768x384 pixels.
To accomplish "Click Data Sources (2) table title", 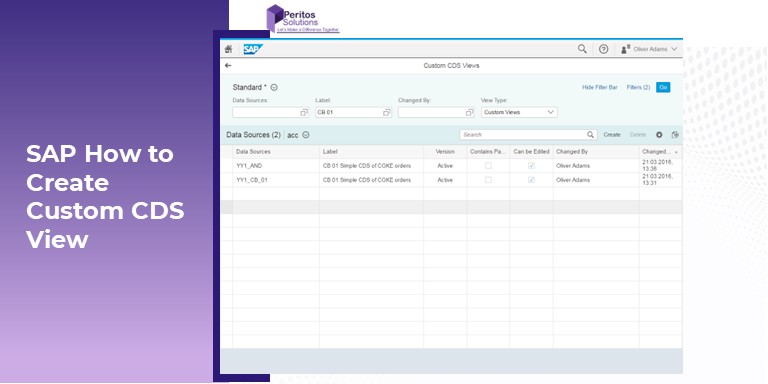I will tap(253, 135).
